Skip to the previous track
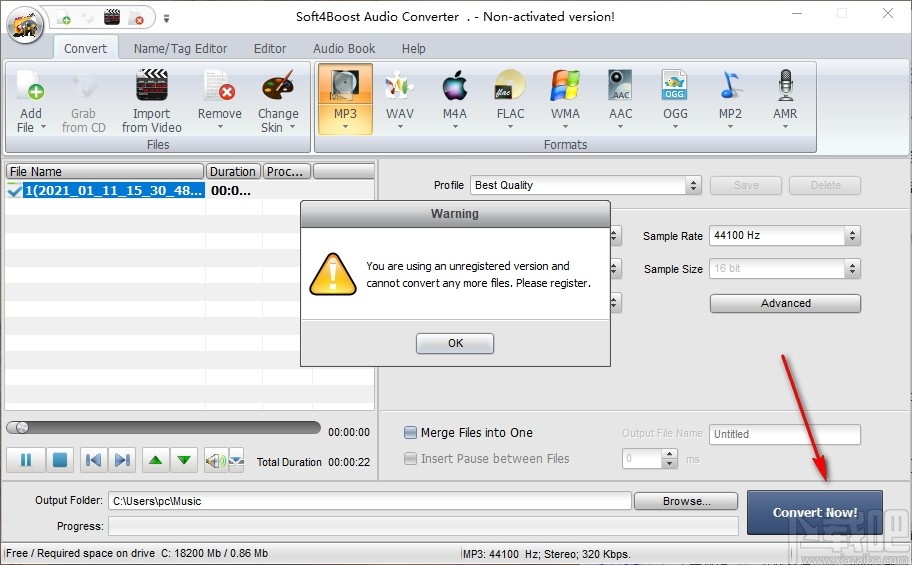The height and width of the screenshot is (565, 912). (x=93, y=460)
